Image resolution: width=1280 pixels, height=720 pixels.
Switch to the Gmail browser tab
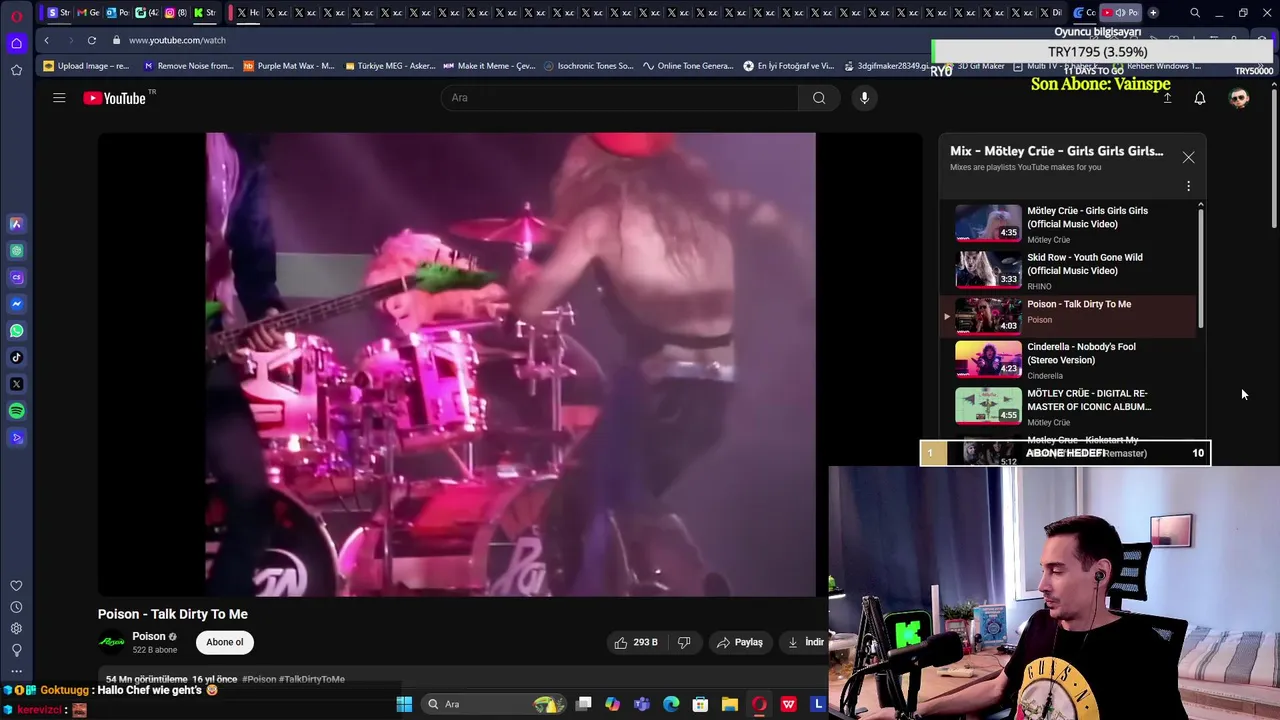(88, 13)
